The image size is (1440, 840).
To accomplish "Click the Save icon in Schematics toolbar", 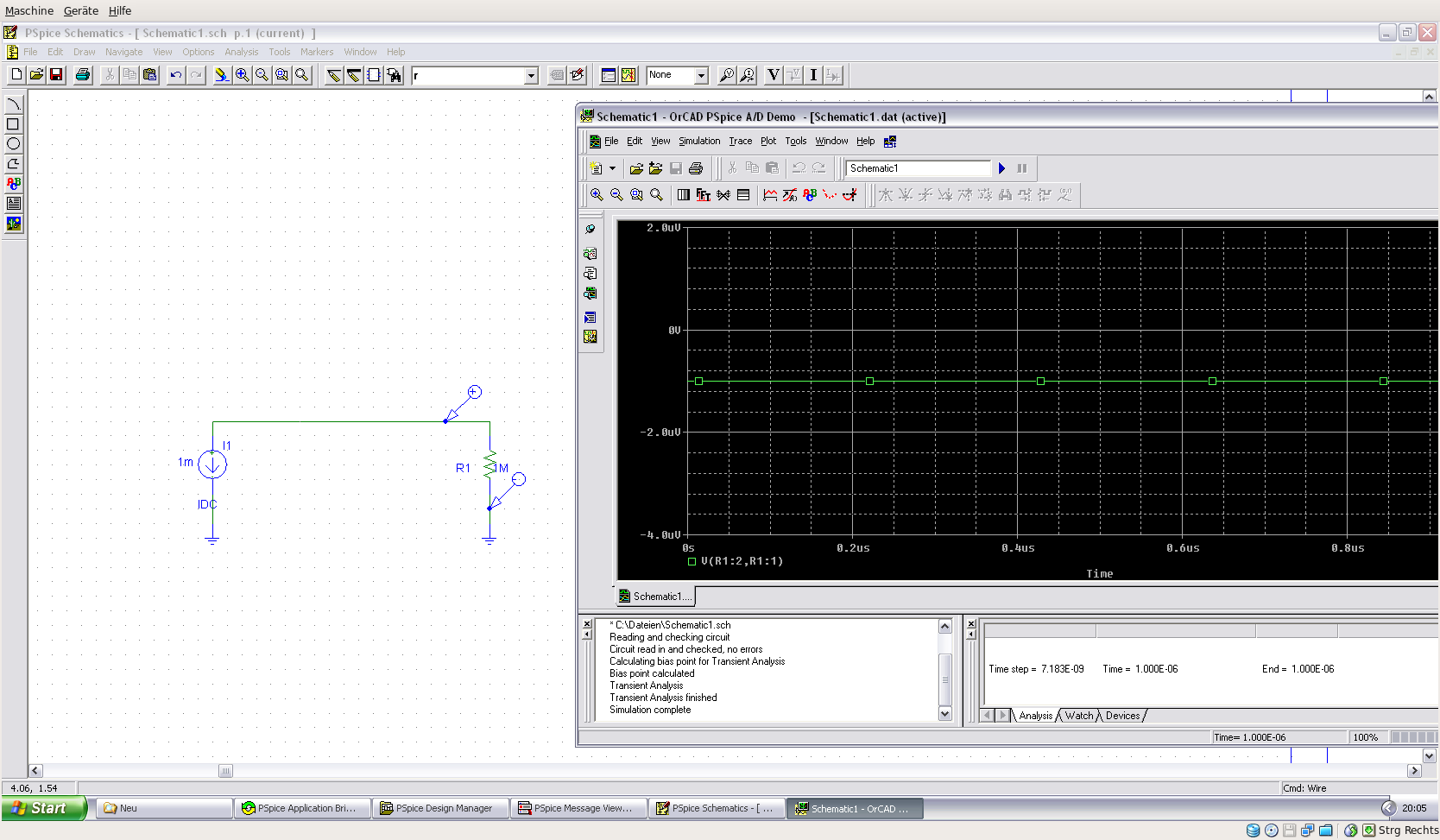I will (x=56, y=75).
